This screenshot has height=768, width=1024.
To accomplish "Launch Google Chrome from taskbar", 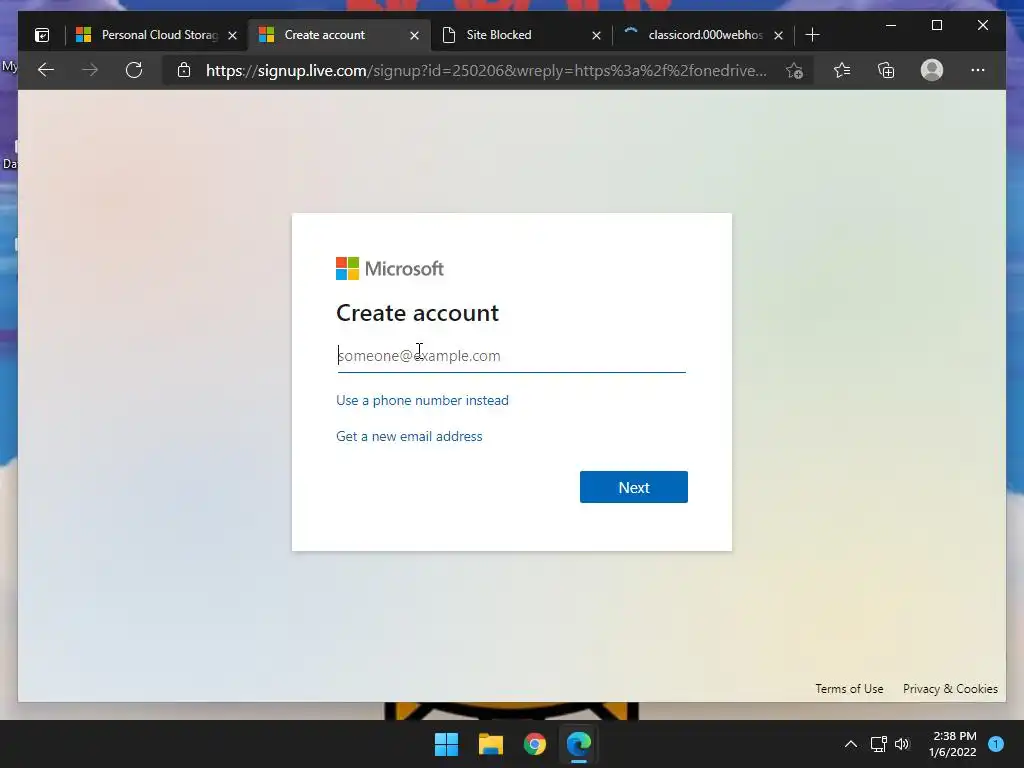I will 535,744.
